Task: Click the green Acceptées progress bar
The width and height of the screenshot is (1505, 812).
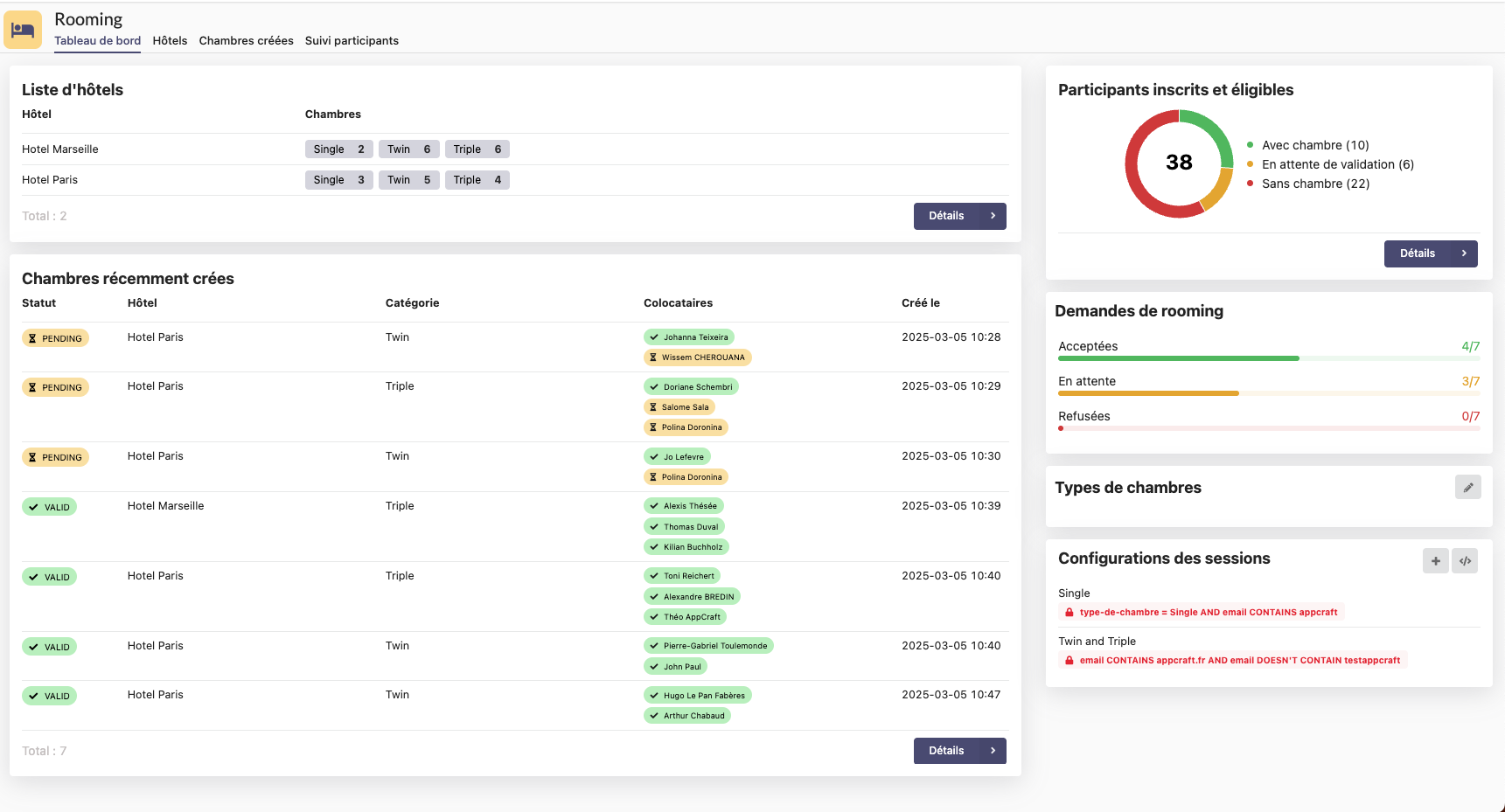Action: [x=1178, y=358]
